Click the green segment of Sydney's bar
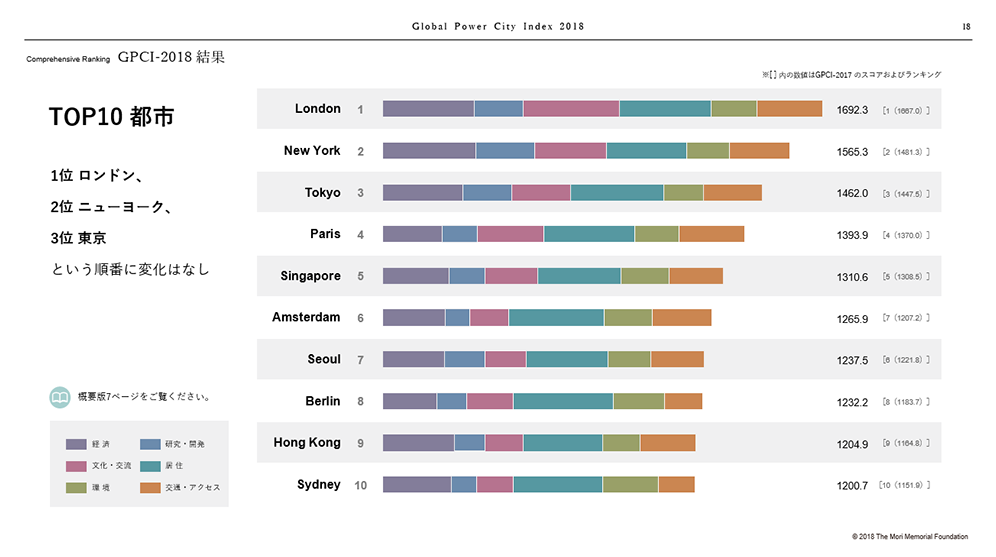The width and height of the screenshot is (996, 557). coord(629,485)
